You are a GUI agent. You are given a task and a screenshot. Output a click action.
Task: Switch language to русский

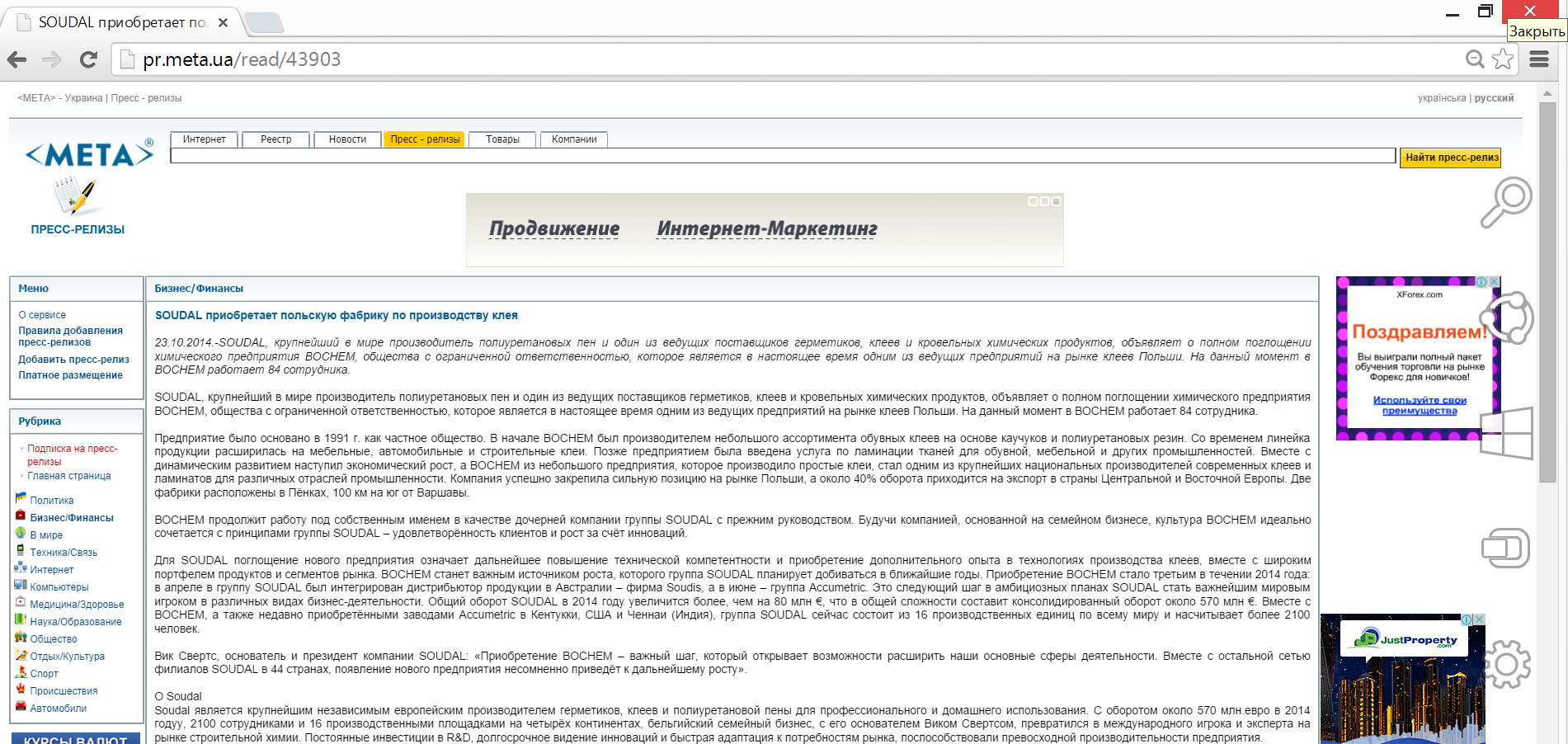tap(1494, 98)
